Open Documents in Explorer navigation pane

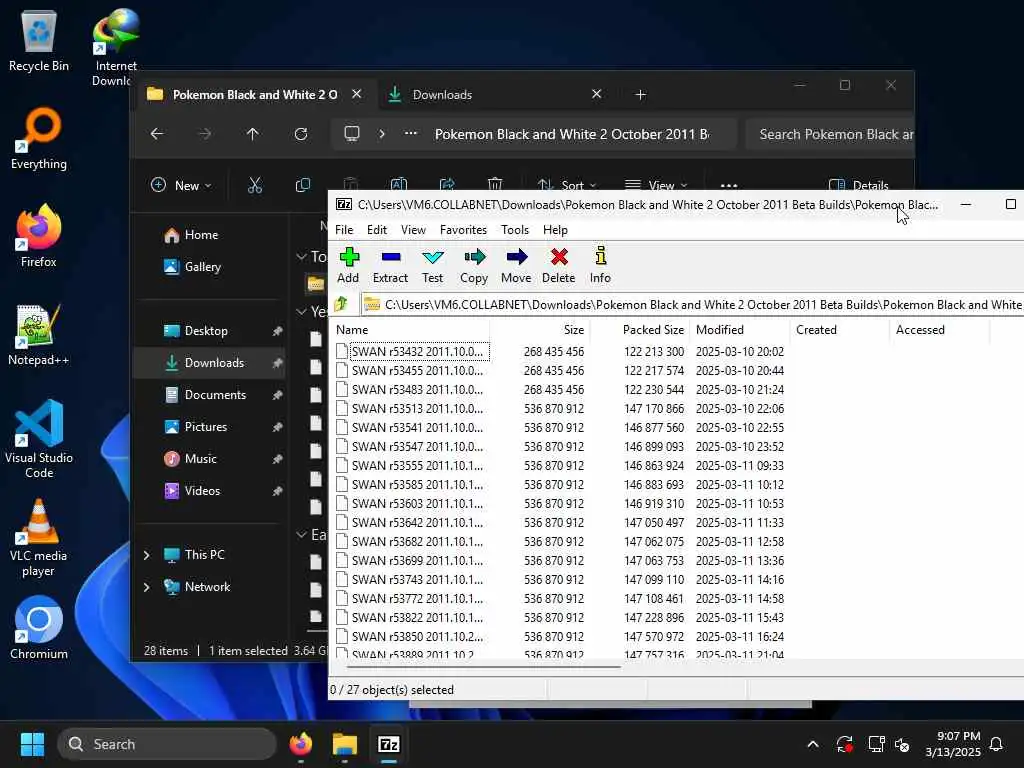click(x=210, y=395)
